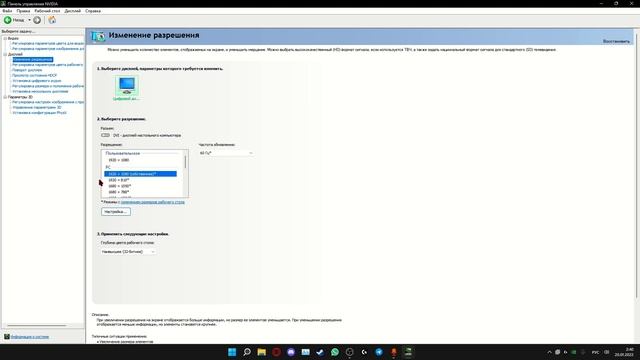The width and height of the screenshot is (640, 360).
Task: Click the Настройка... button
Action: coord(116,212)
